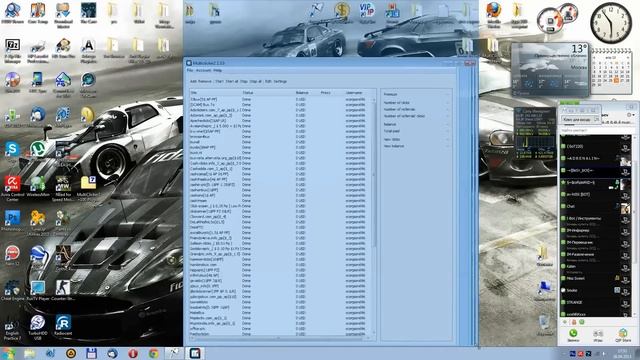Select New balance in the info panel

(416, 146)
